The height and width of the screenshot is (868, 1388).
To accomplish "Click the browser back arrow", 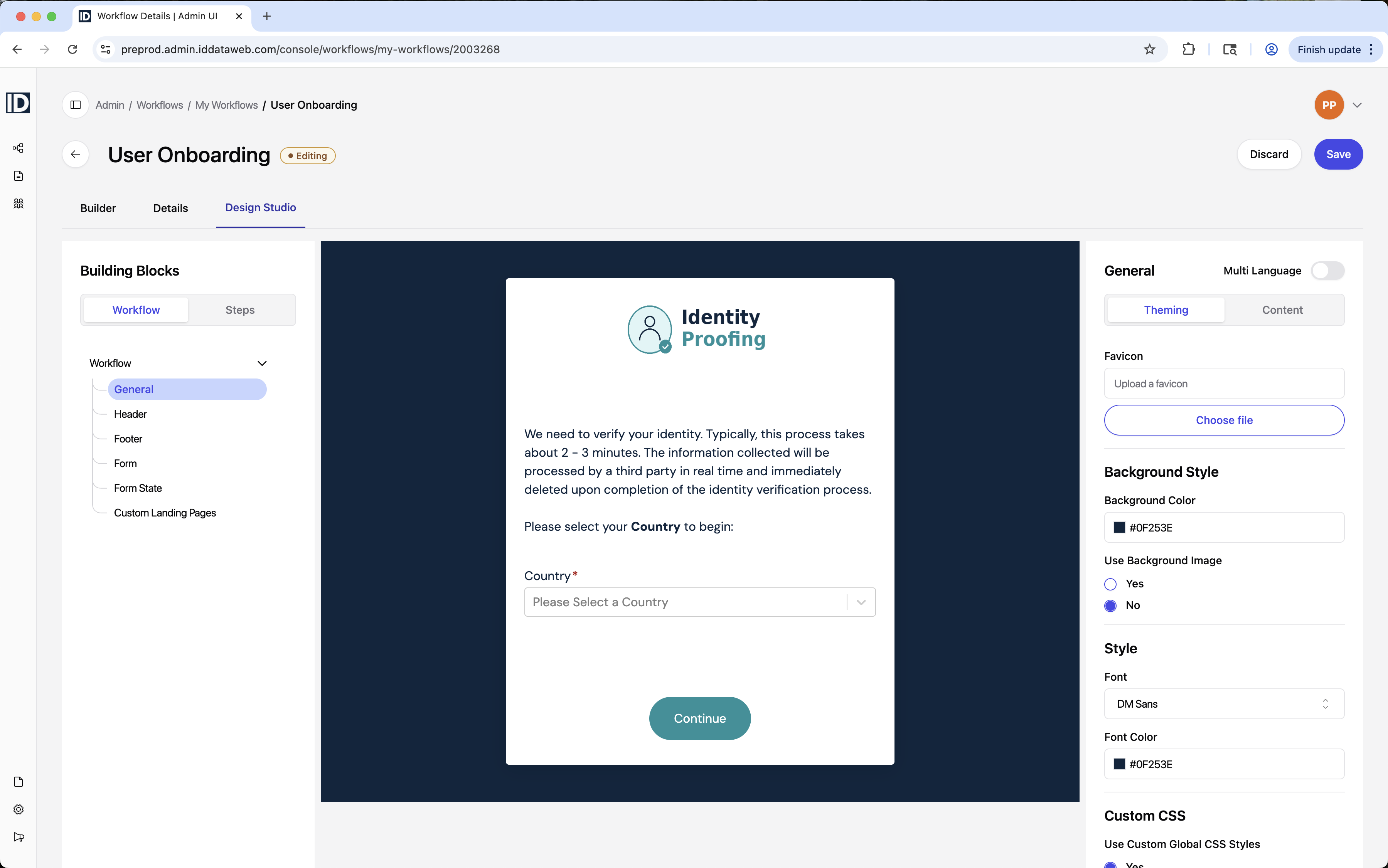I will (17, 49).
